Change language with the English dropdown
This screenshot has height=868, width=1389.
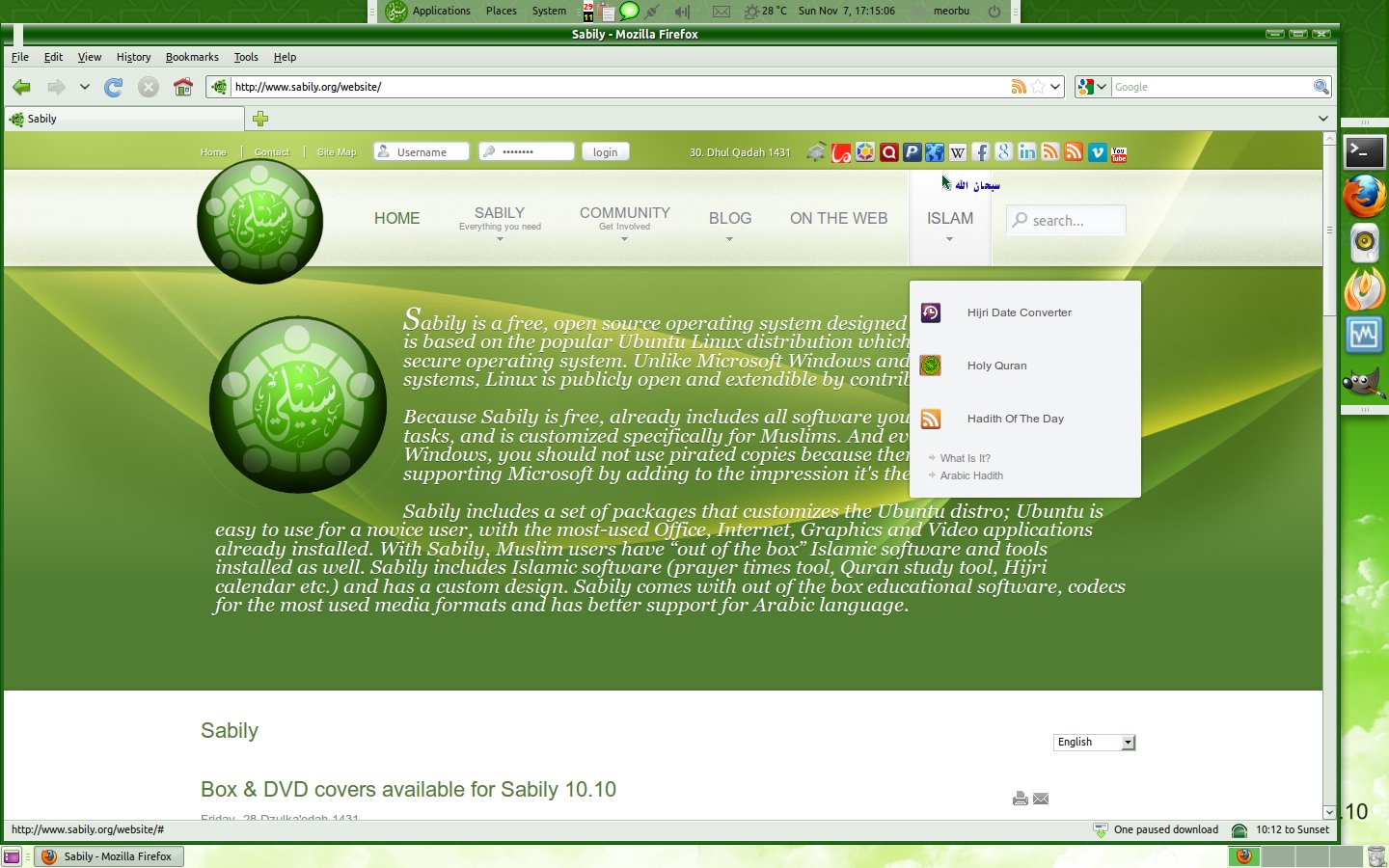pyautogui.click(x=1094, y=742)
